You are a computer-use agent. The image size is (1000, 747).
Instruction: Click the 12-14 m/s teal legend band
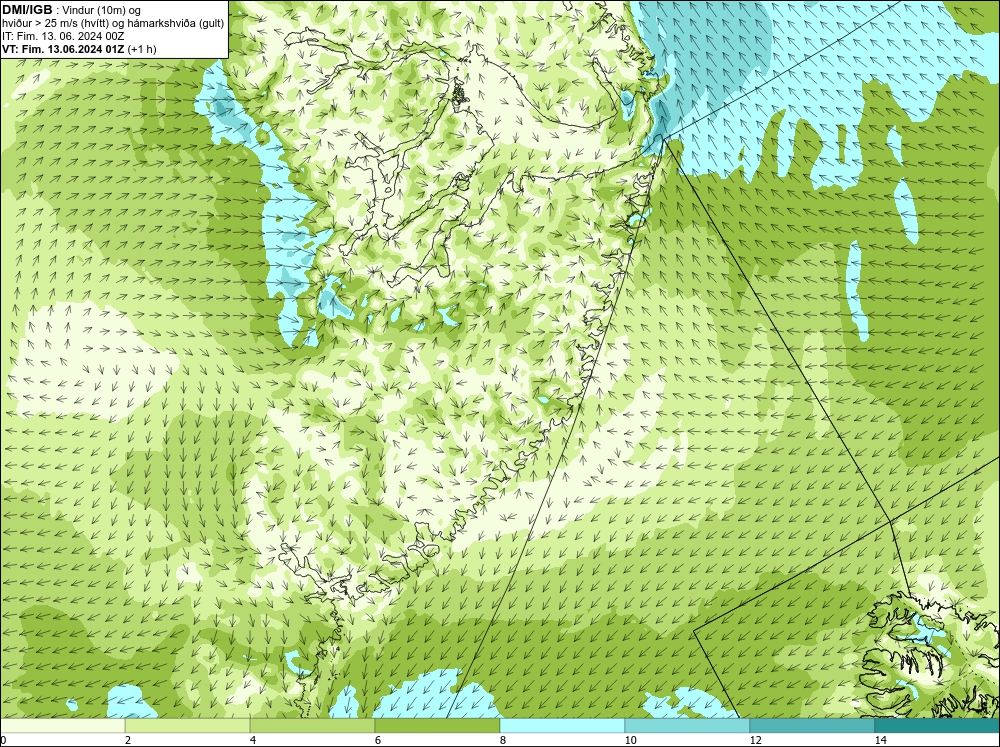click(x=812, y=725)
